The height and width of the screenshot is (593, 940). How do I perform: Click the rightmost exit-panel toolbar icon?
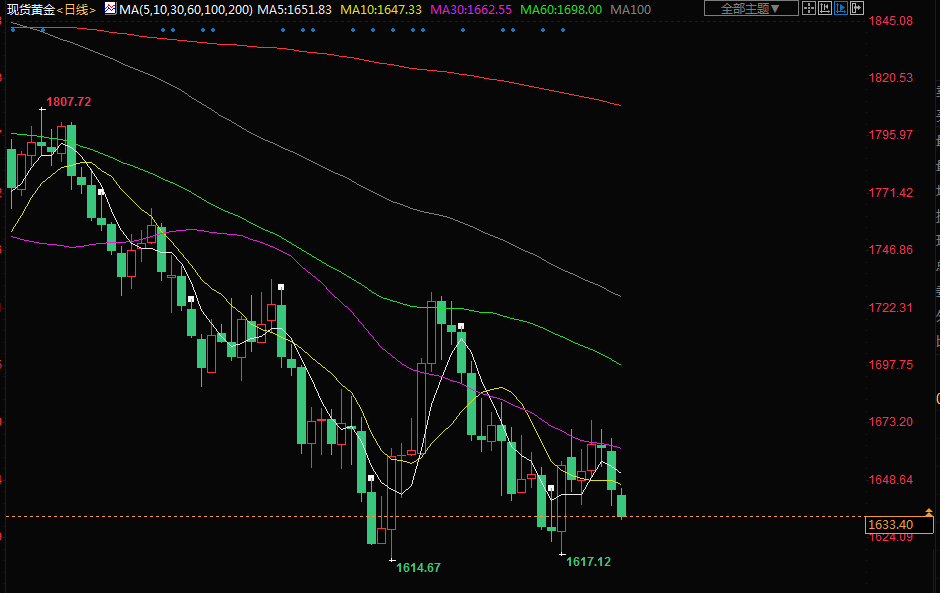pos(858,9)
